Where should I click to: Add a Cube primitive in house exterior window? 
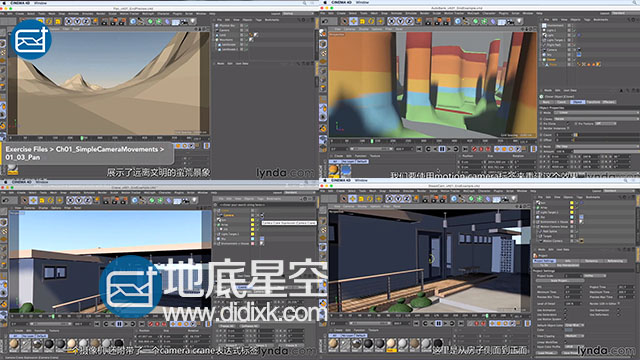tap(135, 200)
